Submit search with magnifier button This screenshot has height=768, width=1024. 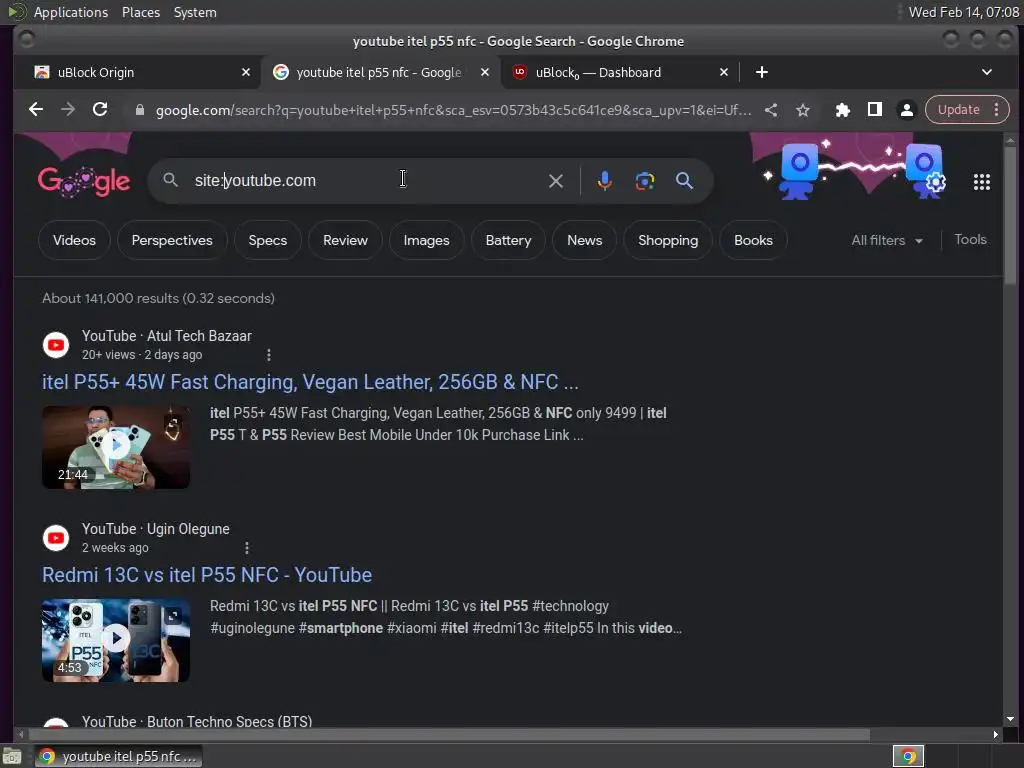(x=684, y=181)
